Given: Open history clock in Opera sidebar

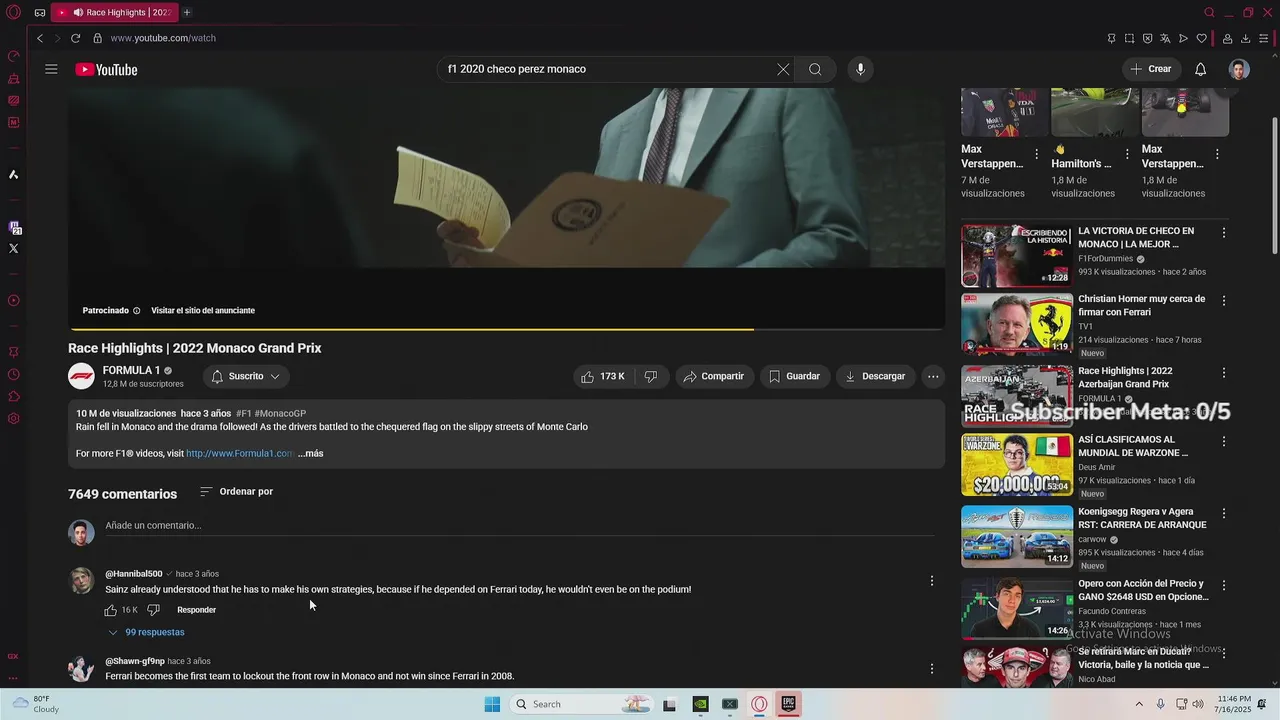Looking at the screenshot, I should (x=13, y=374).
